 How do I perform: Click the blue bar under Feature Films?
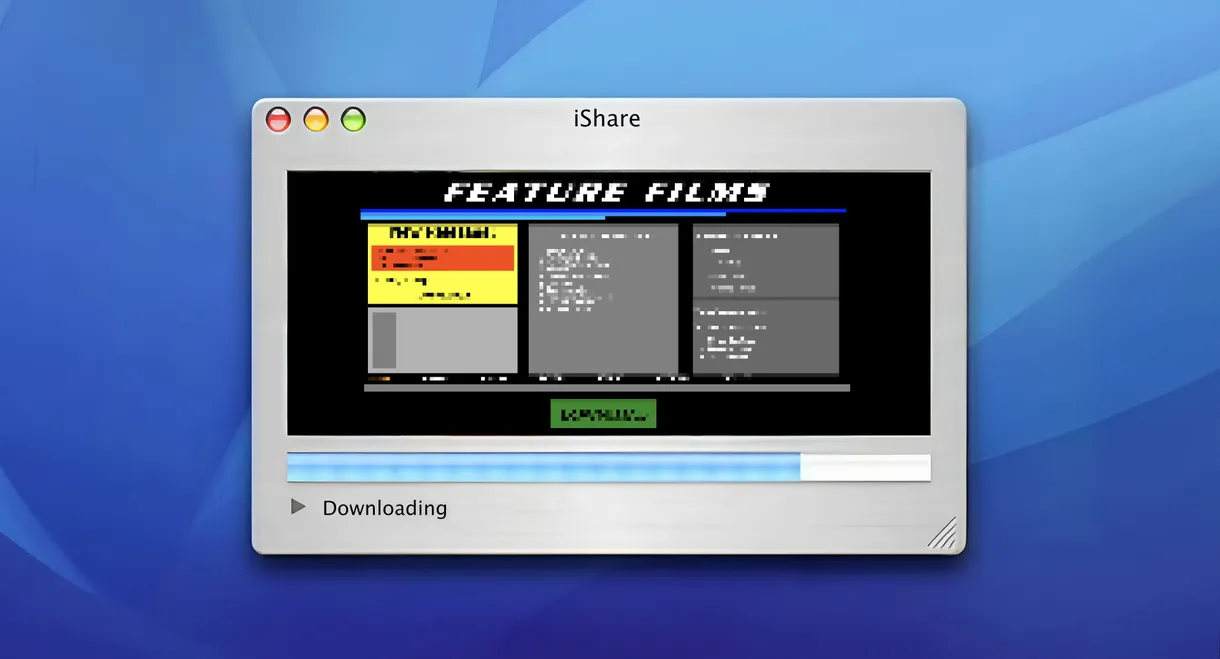[x=602, y=212]
